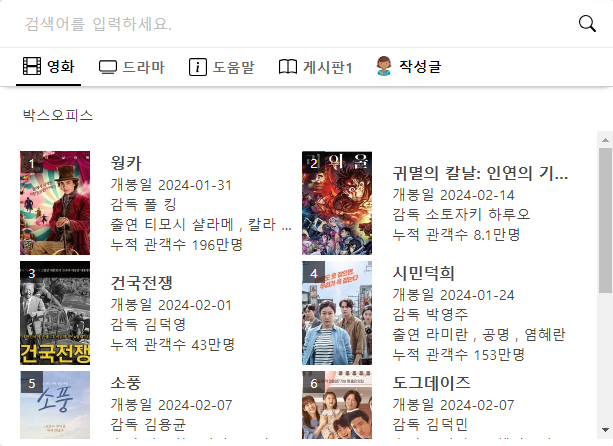This screenshot has width=613, height=446.
Task: Click the 소풍 title link
Action: pyautogui.click(x=126, y=383)
